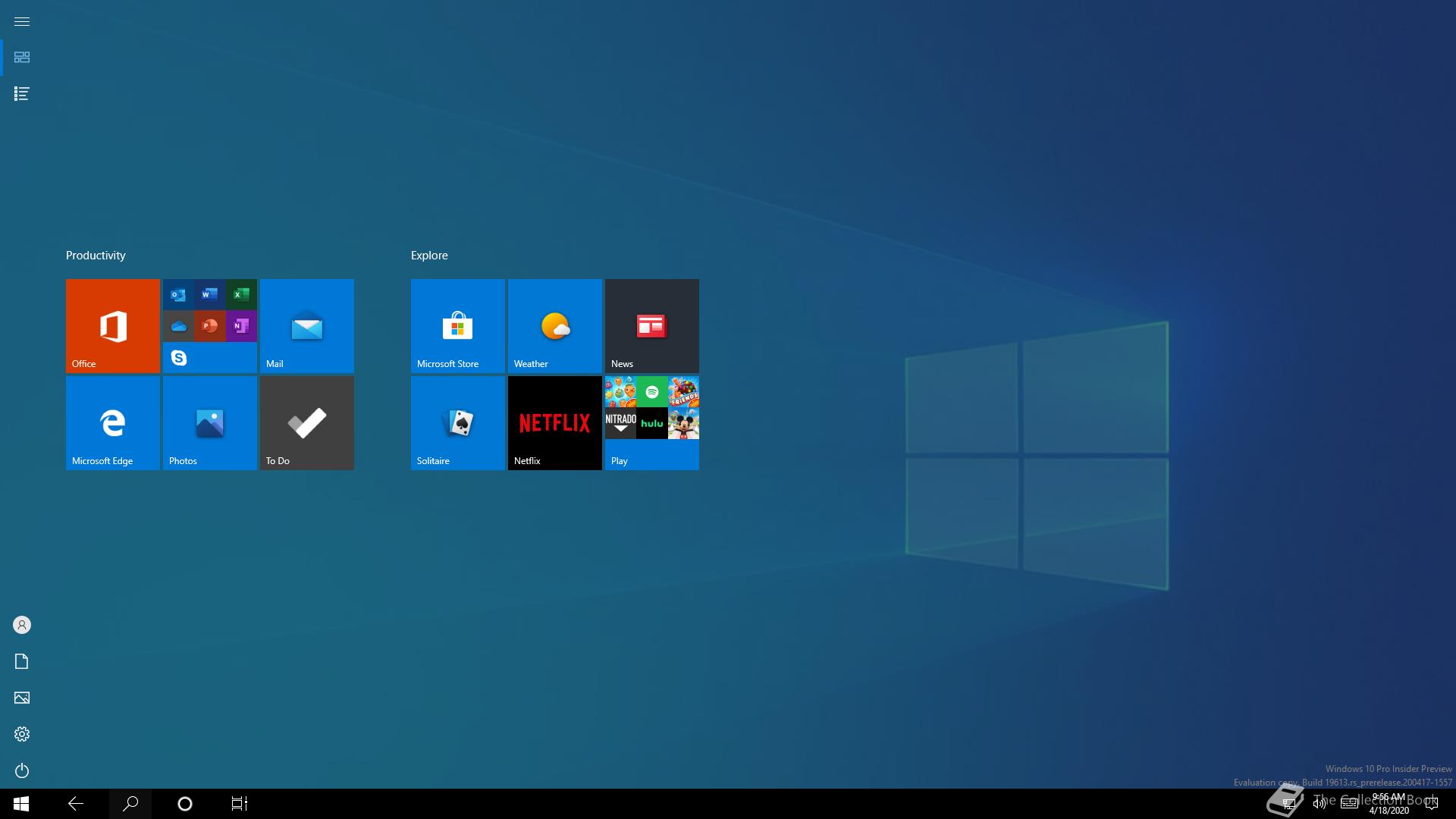
Task: Open the To Do tile
Action: pos(307,423)
